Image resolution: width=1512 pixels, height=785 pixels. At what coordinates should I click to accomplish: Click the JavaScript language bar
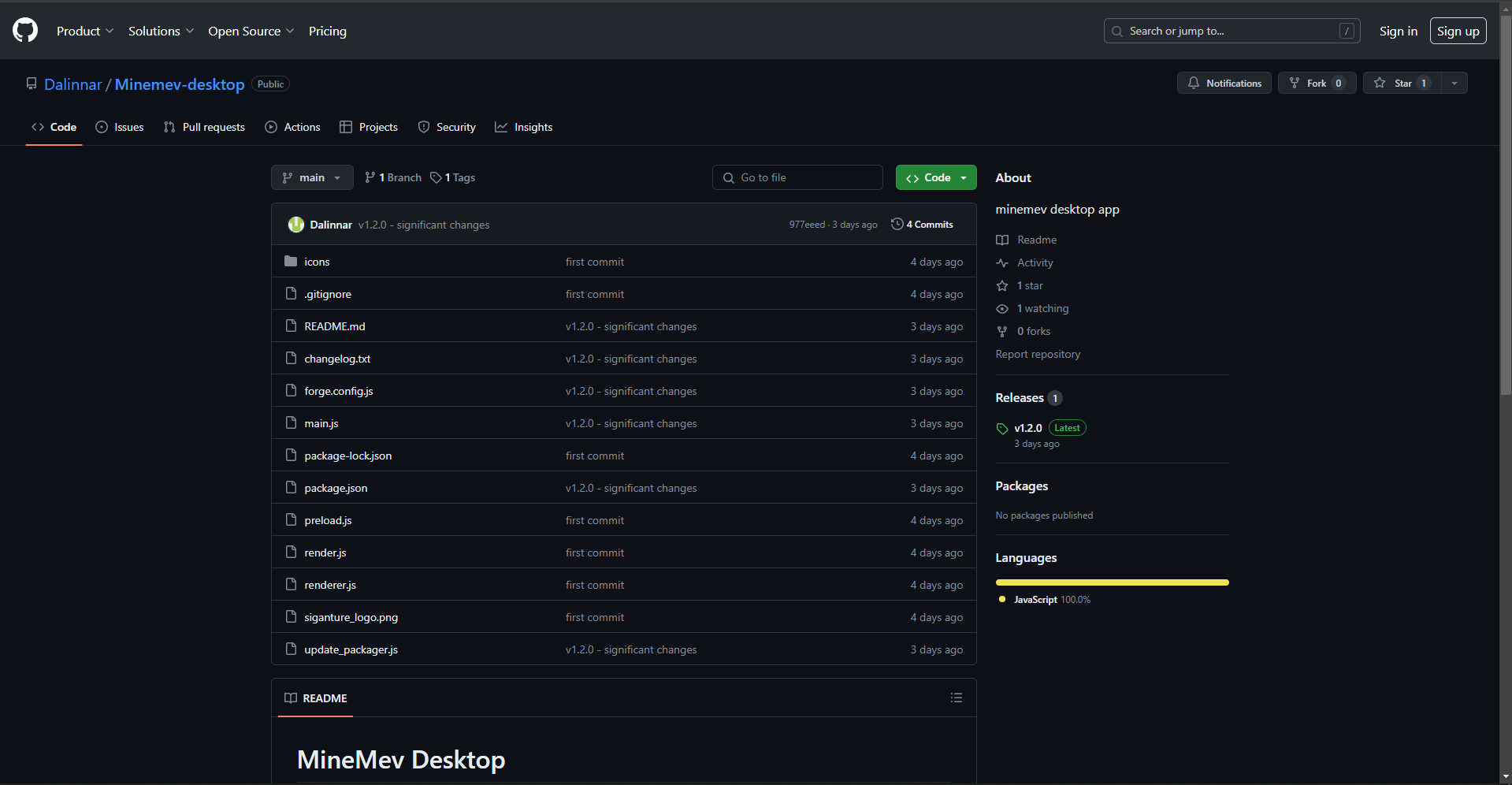click(x=1112, y=582)
